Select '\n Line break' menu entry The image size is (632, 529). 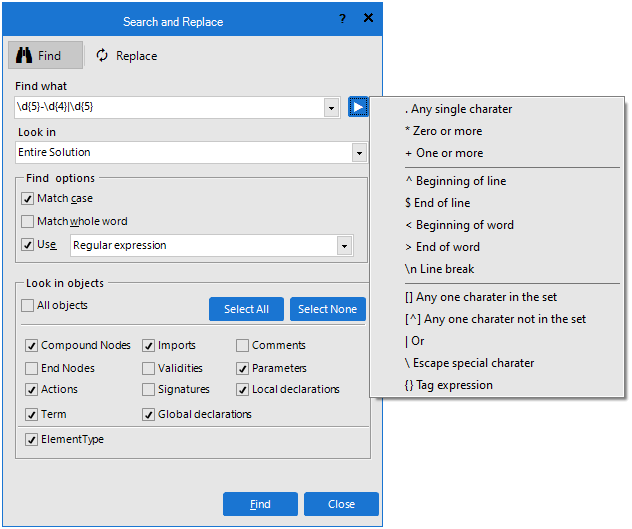(x=439, y=269)
